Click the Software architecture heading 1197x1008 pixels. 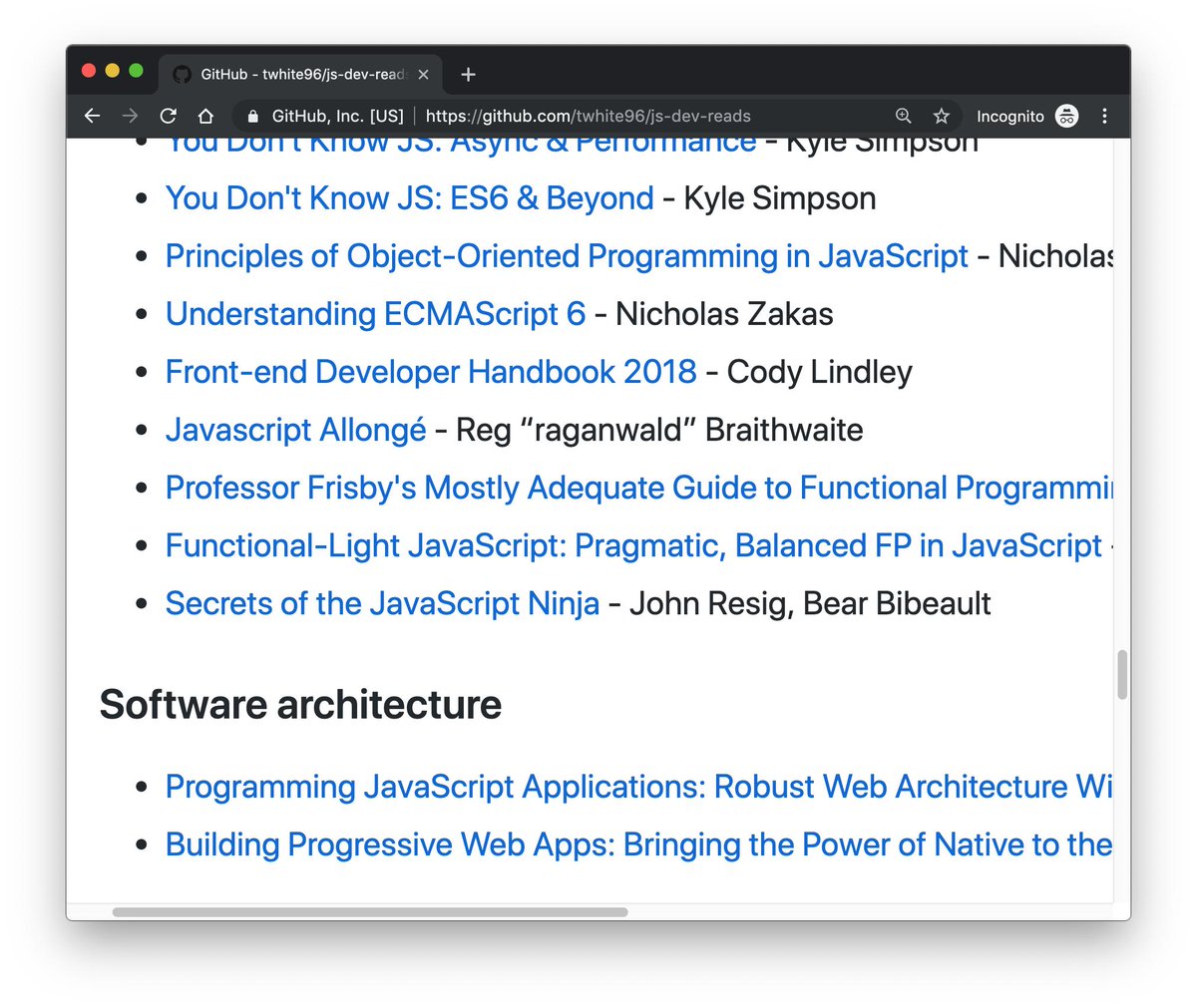(x=300, y=705)
